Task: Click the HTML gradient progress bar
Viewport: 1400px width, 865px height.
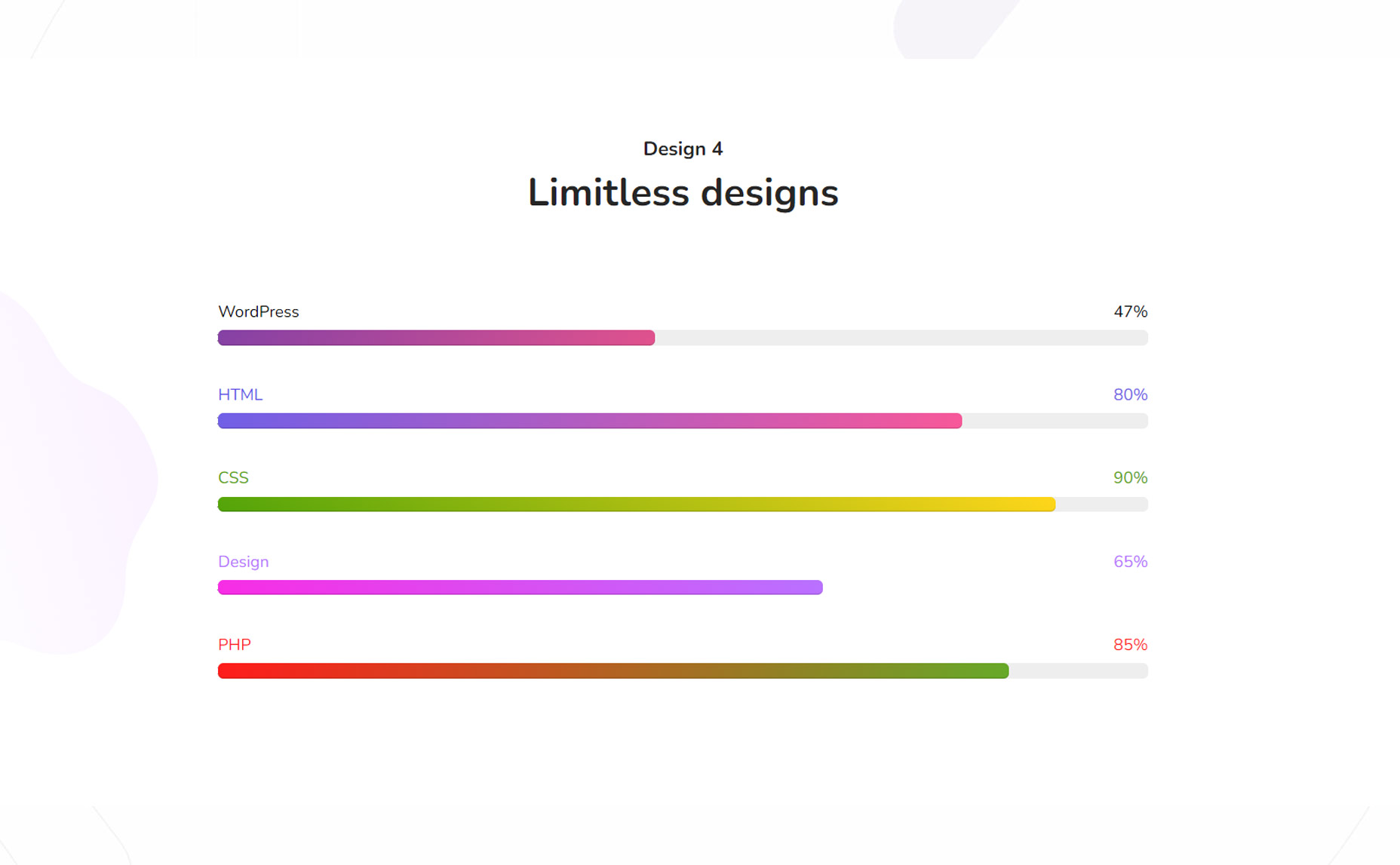Action: (590, 421)
